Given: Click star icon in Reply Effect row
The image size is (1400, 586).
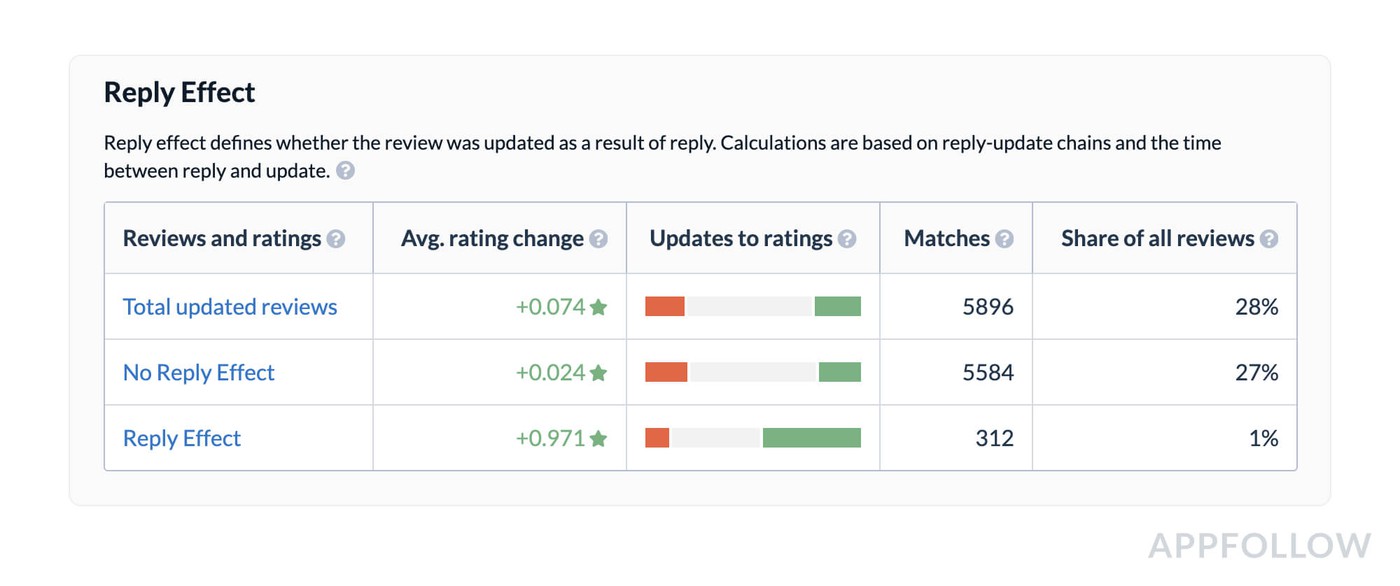Looking at the screenshot, I should pyautogui.click(x=599, y=438).
